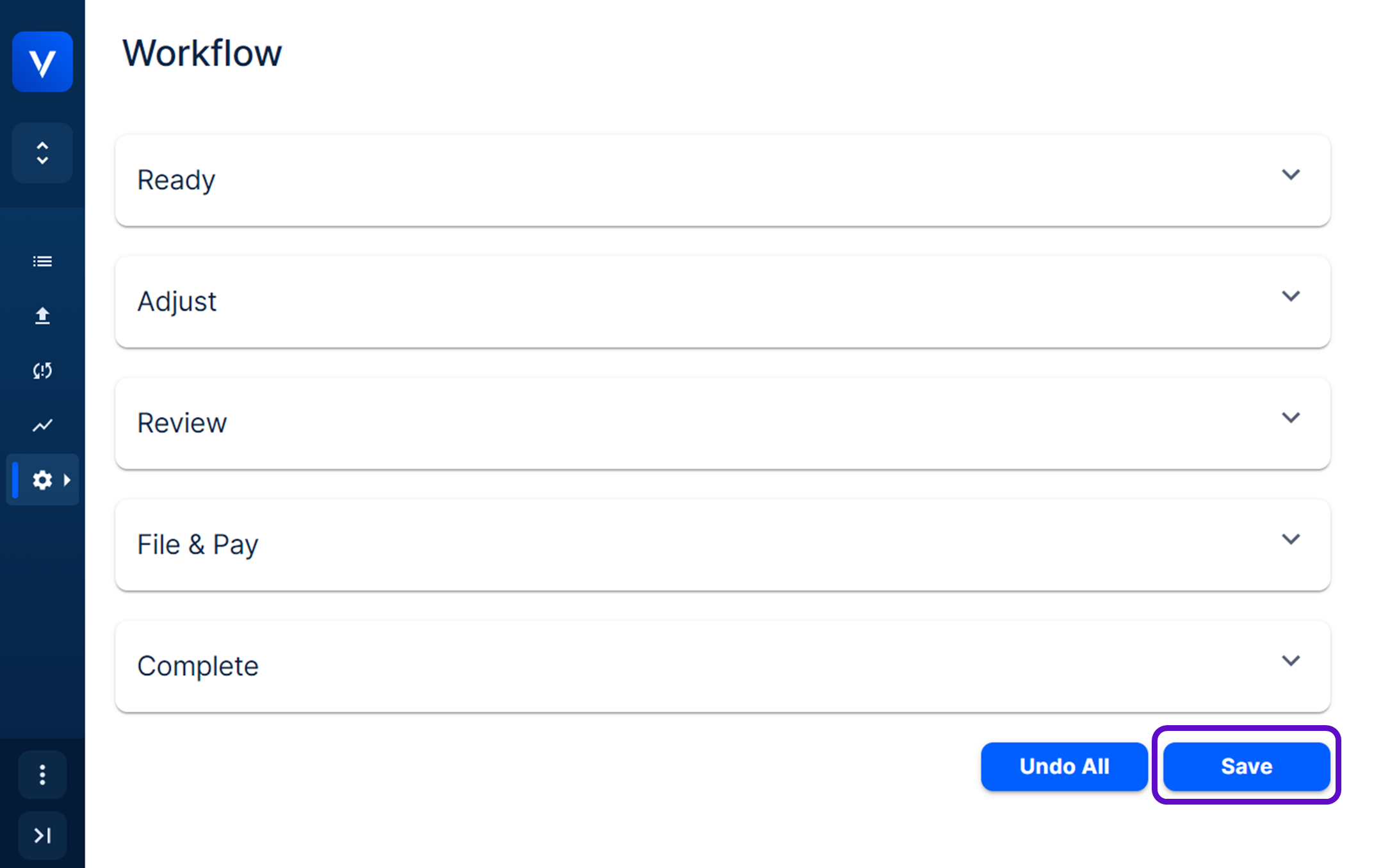Expand the Complete section chevron

1291,660
